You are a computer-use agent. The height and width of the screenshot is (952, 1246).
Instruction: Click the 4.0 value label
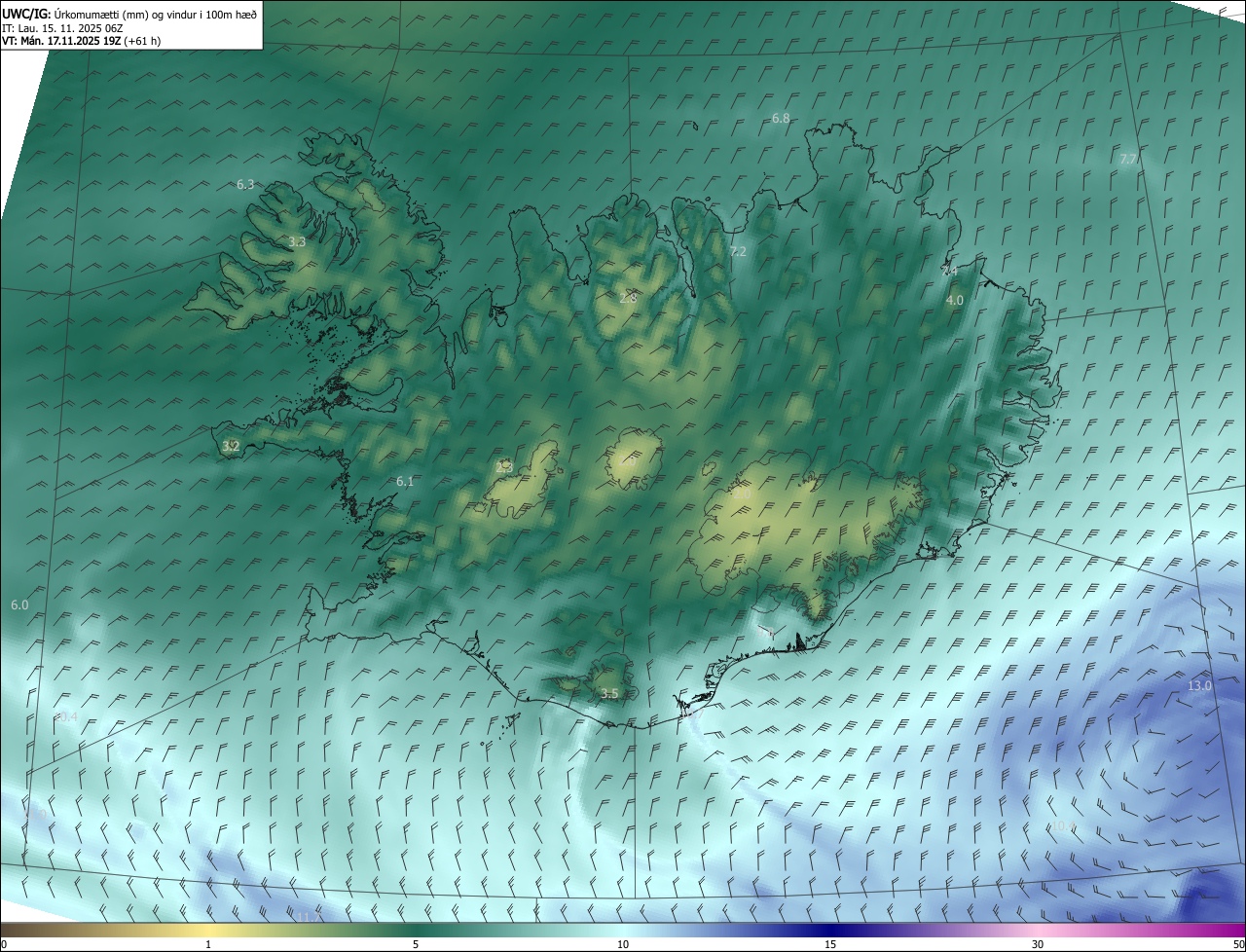955,301
